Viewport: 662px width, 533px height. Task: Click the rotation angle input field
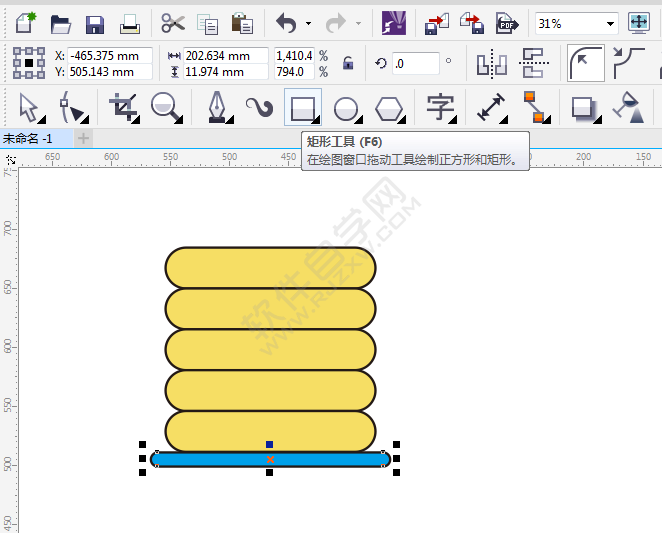pyautogui.click(x=415, y=64)
